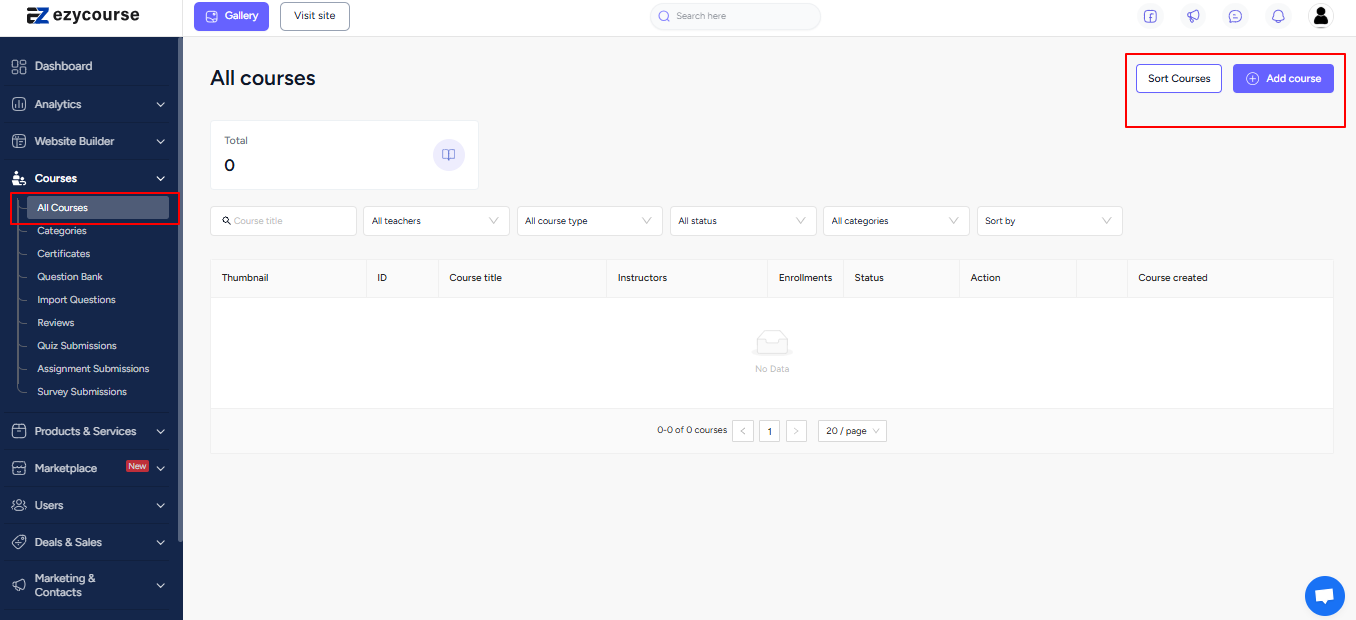Go to Dashboard
This screenshot has width=1356, height=620.
coord(63,66)
